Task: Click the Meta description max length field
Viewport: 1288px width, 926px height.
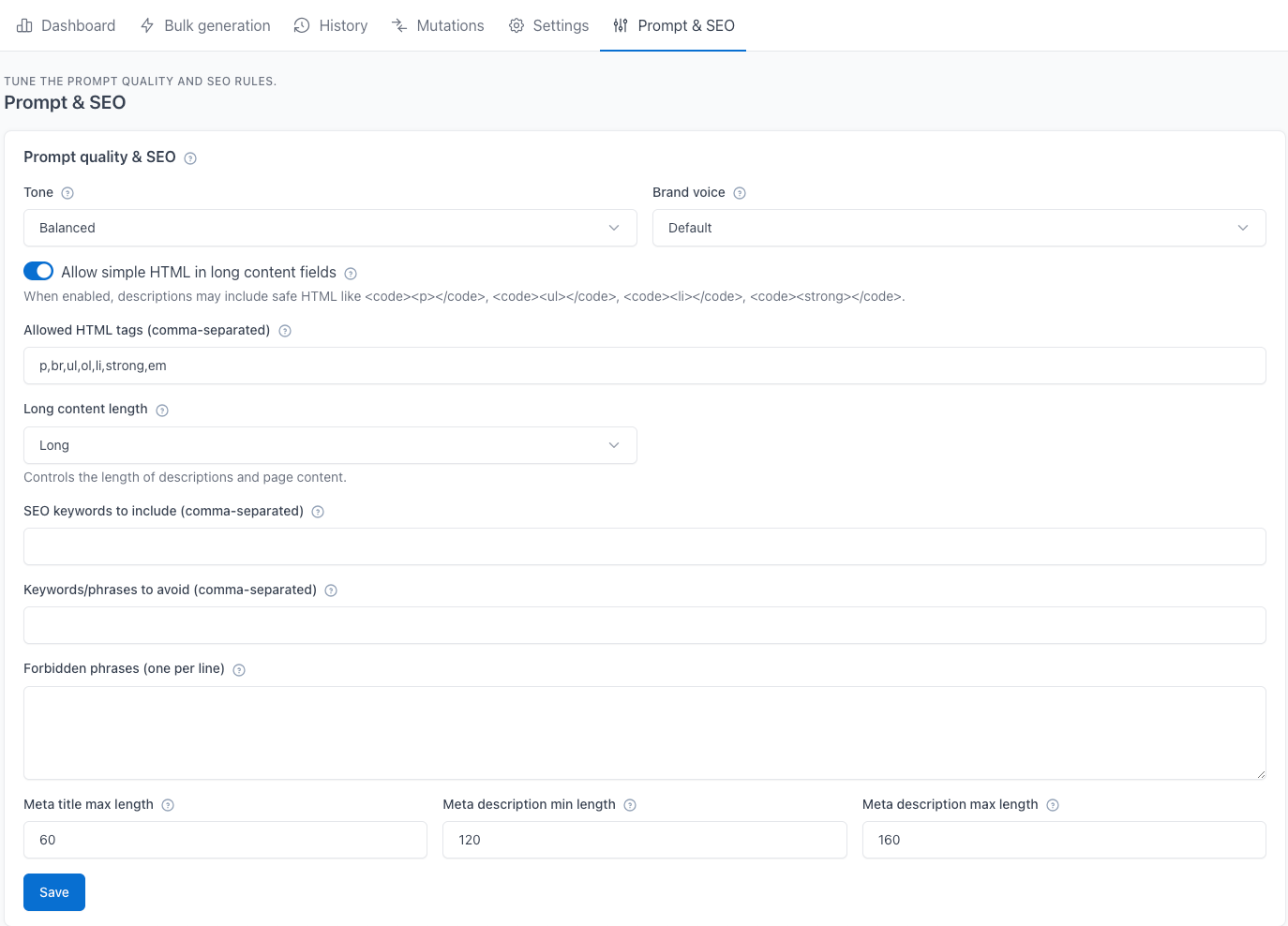Action: pos(1064,840)
